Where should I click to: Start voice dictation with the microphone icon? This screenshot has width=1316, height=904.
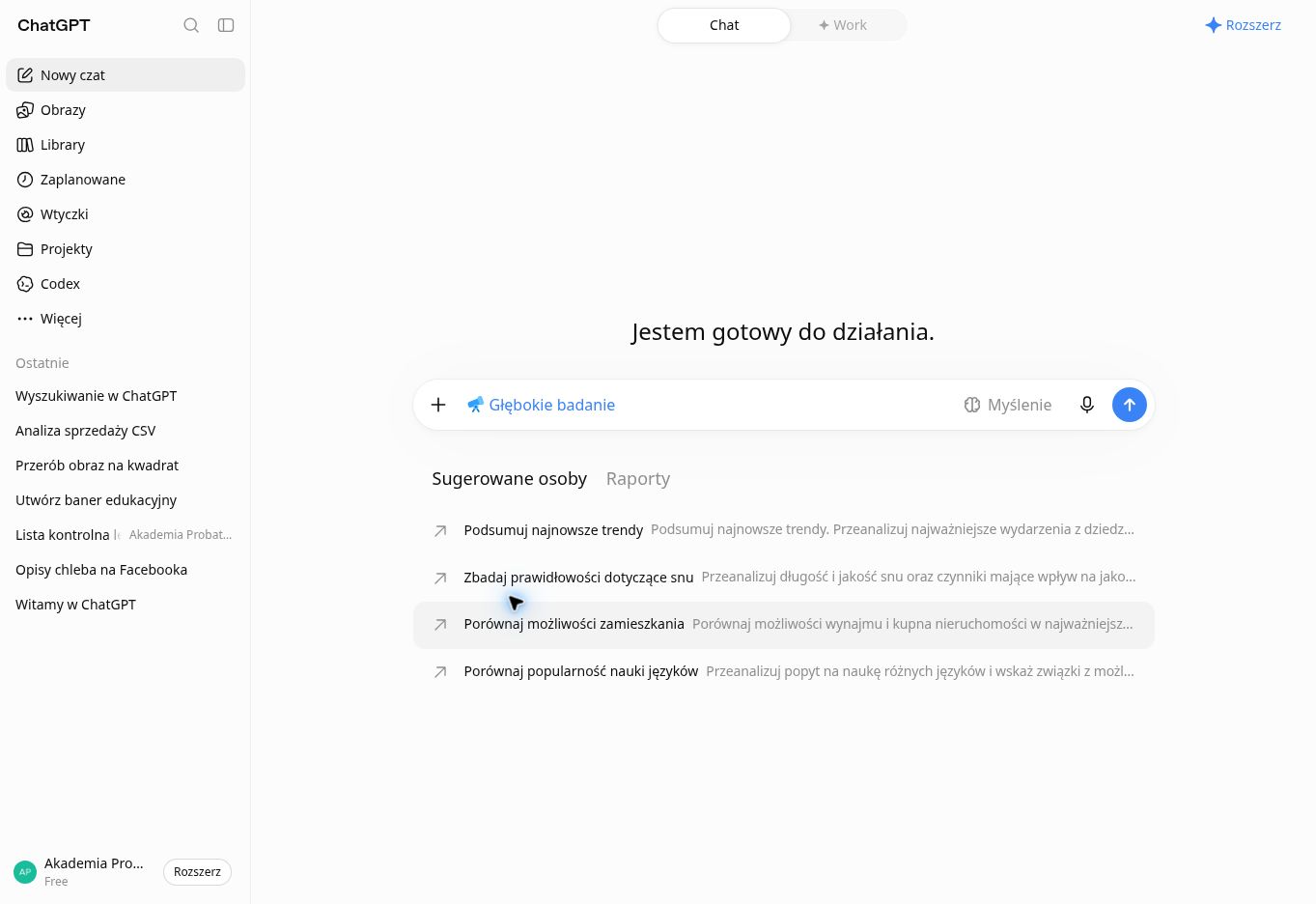(x=1087, y=405)
